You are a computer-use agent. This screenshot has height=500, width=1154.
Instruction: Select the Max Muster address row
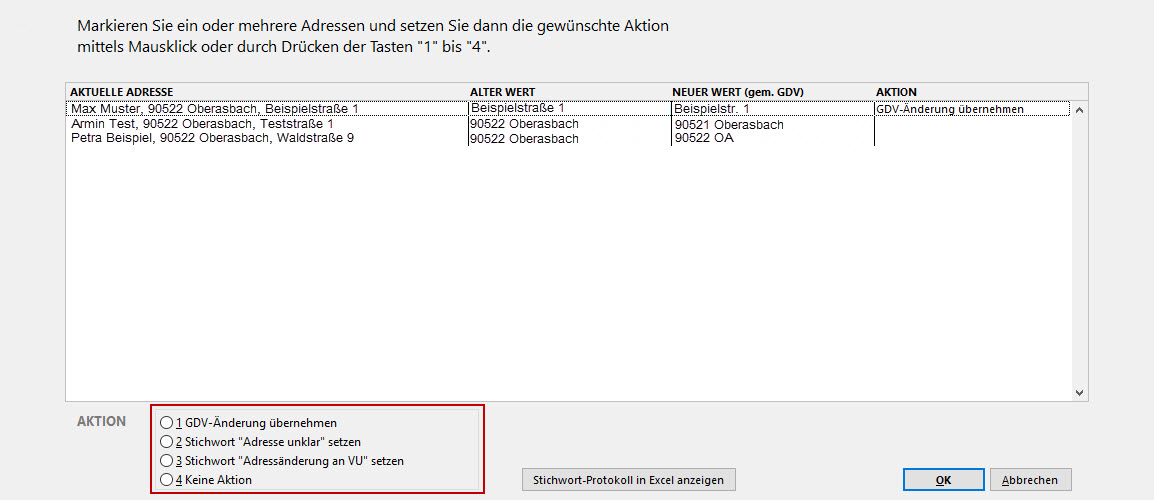tap(214, 108)
